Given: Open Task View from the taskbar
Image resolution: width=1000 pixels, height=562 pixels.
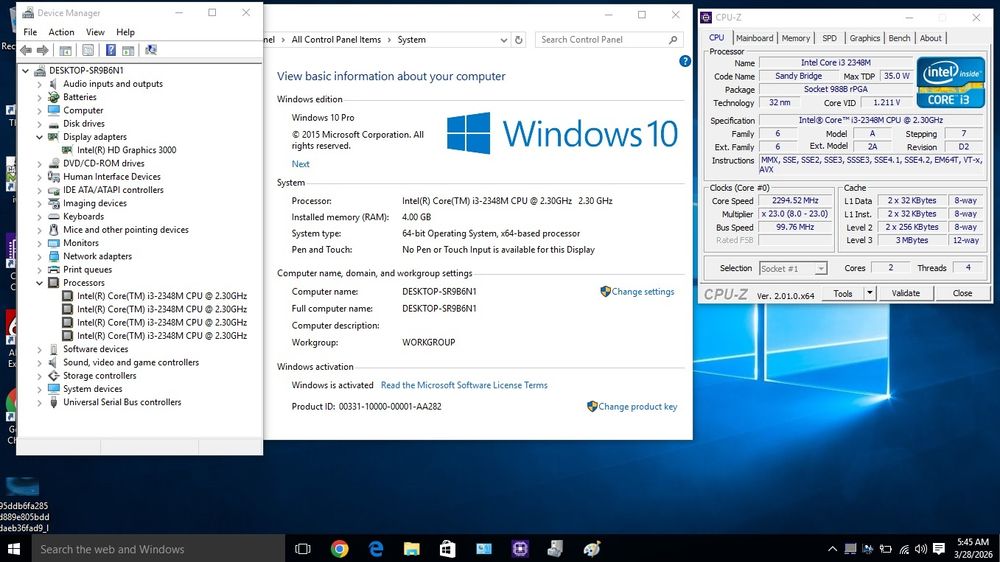Looking at the screenshot, I should tap(303, 549).
